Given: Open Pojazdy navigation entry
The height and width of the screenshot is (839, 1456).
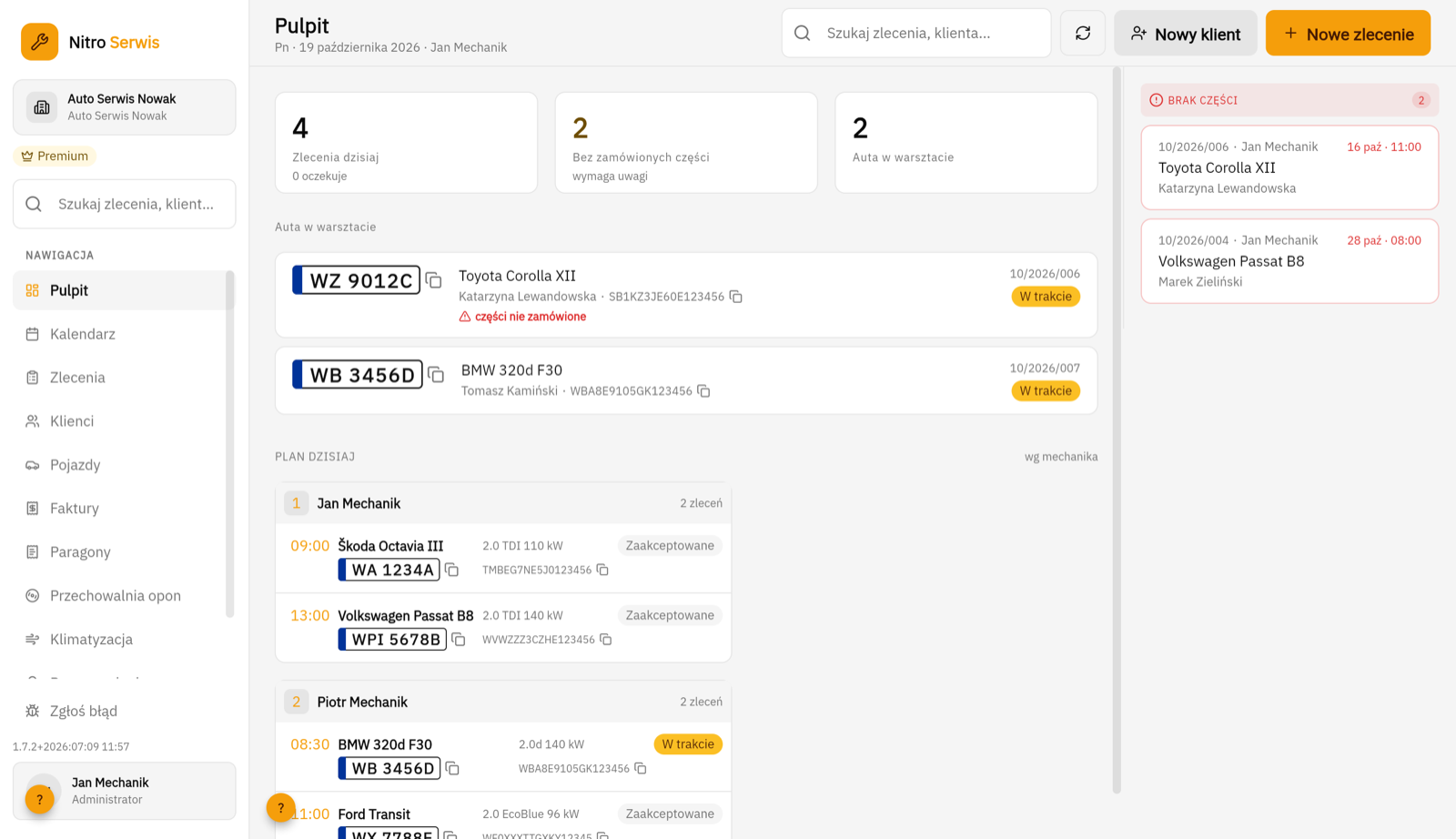Looking at the screenshot, I should click(x=119, y=465).
